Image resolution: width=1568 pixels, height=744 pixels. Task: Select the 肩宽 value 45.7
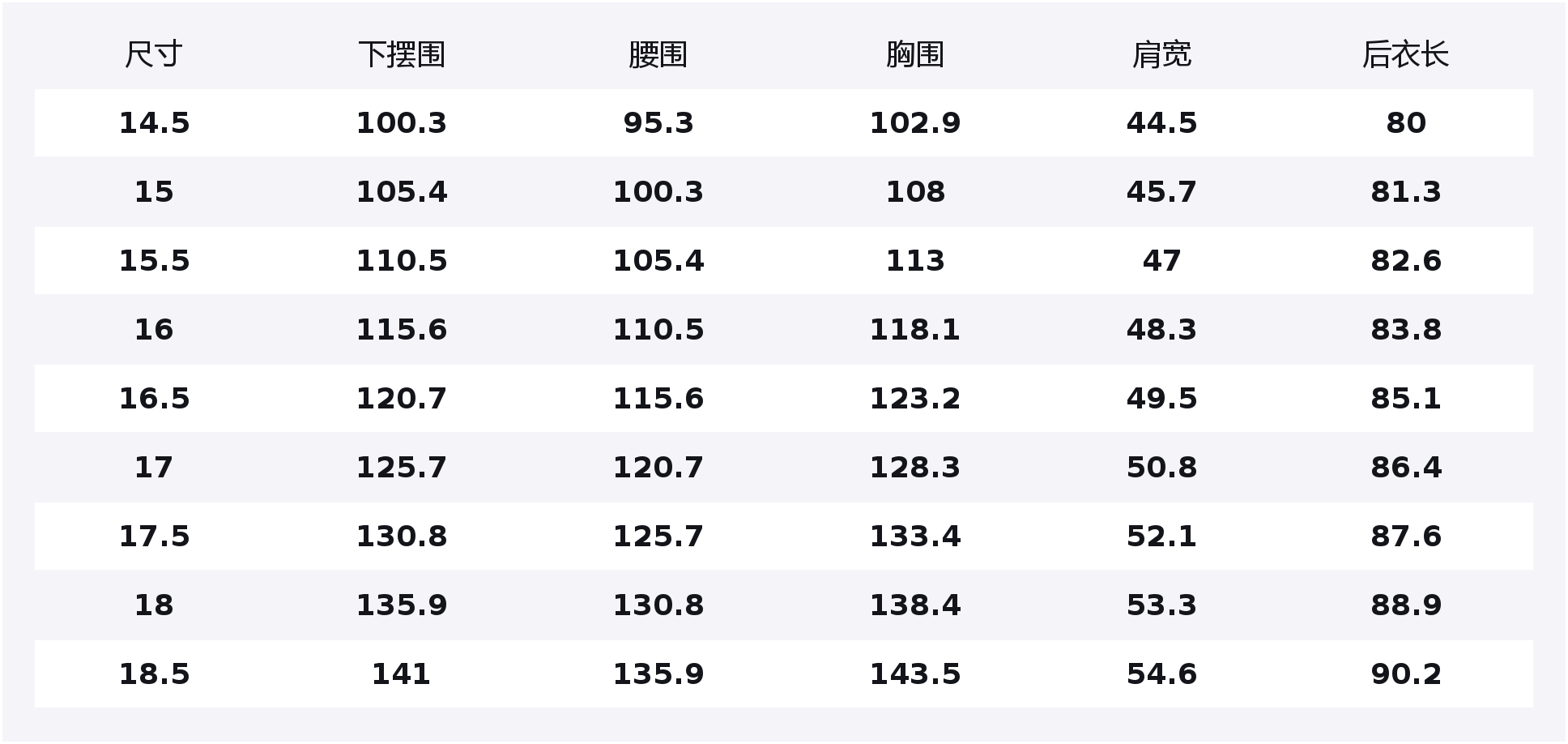point(1161,192)
